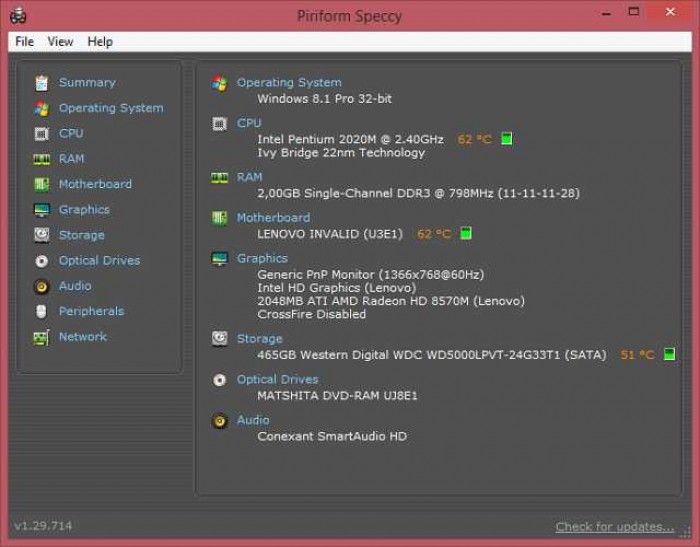Click the Network card icon in the sidebar
Screen dimensions: 700x547
coord(41,337)
